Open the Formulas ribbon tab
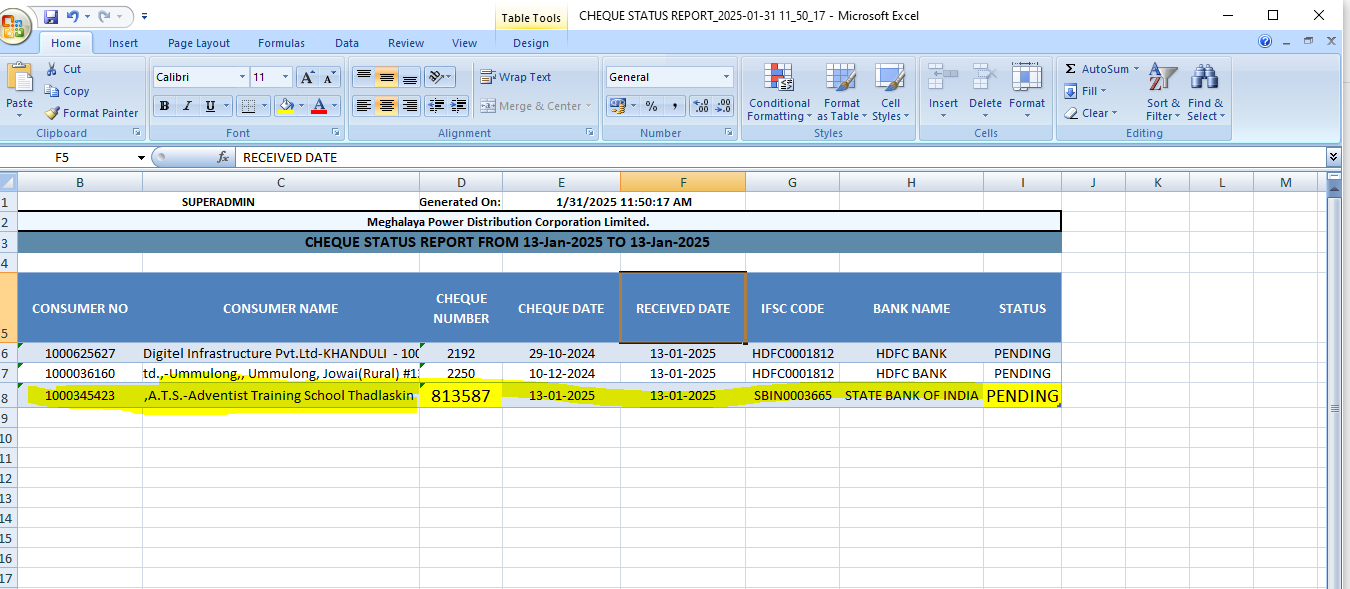The image size is (1350, 589). 281,43
